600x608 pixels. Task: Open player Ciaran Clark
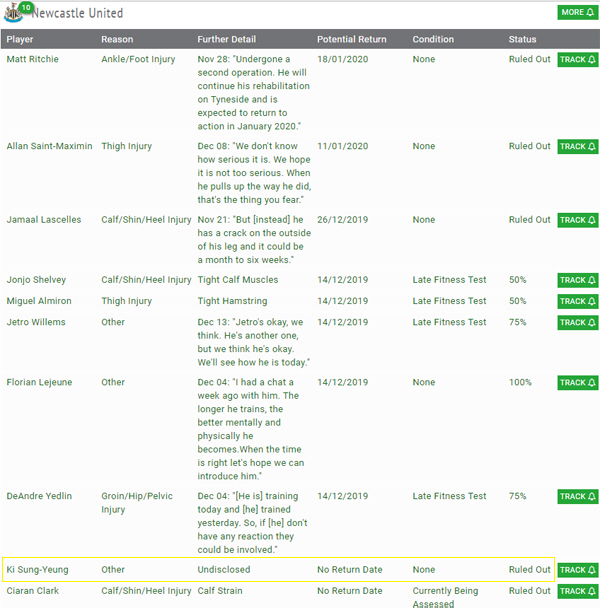(x=33, y=591)
